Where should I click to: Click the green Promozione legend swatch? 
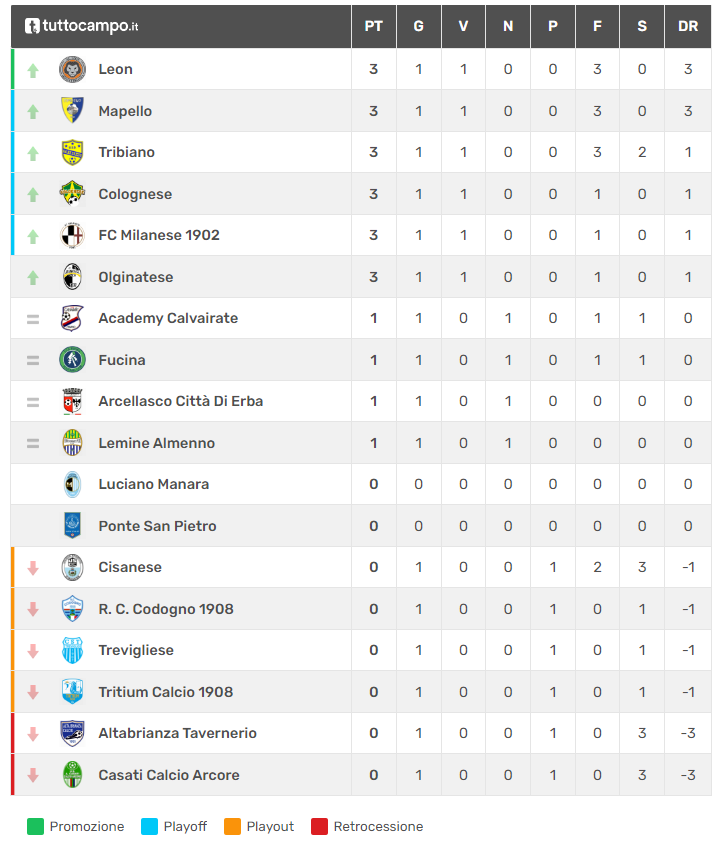tap(36, 827)
